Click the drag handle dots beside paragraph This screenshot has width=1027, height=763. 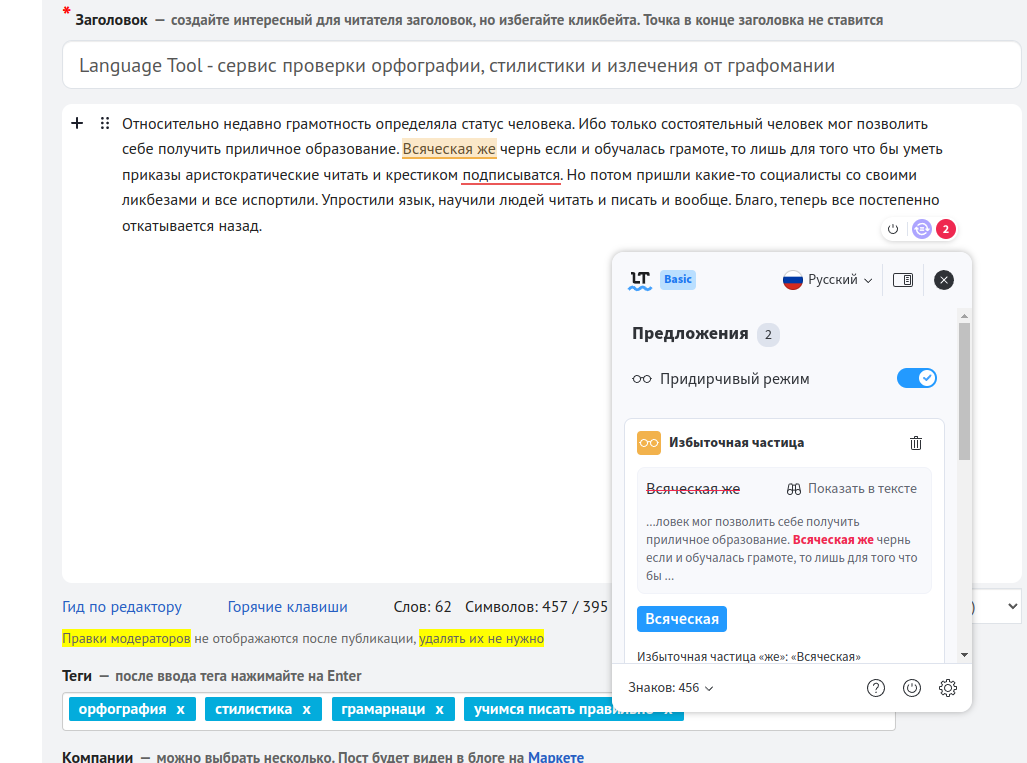[x=104, y=124]
